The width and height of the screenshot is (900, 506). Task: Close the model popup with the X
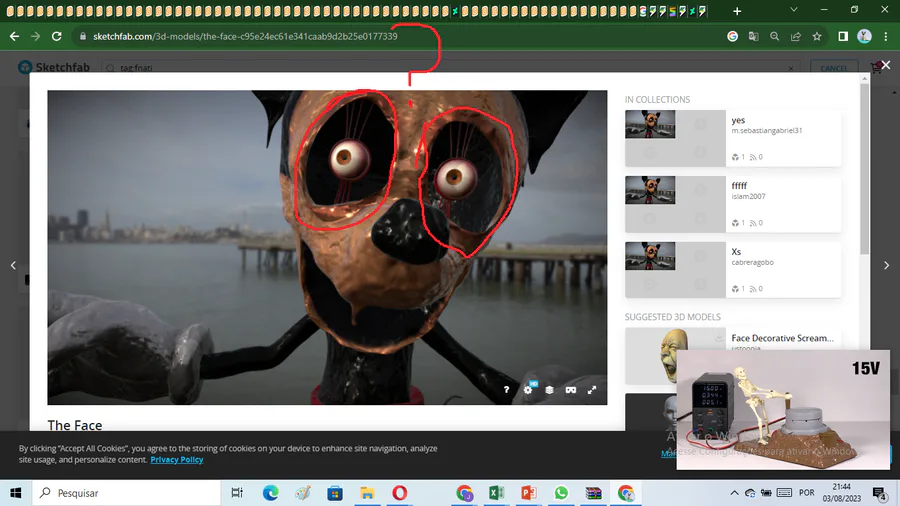(886, 65)
